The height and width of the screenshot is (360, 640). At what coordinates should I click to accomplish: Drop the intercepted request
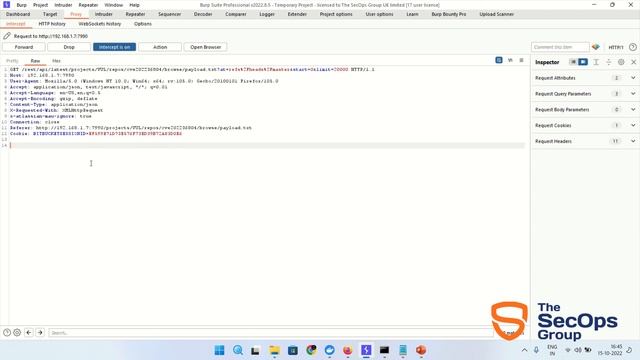point(69,47)
